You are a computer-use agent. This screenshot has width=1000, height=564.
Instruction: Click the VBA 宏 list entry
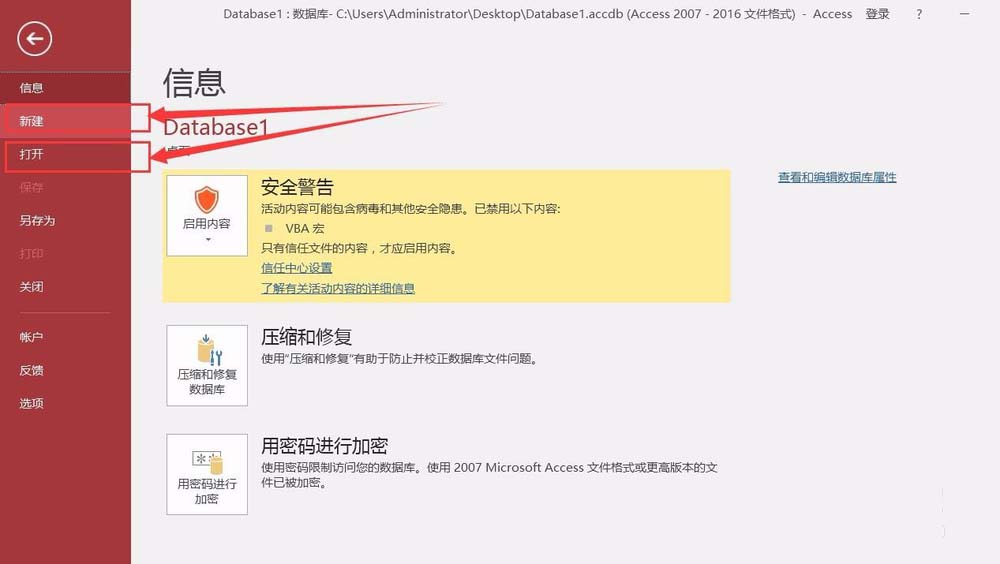tap(305, 228)
